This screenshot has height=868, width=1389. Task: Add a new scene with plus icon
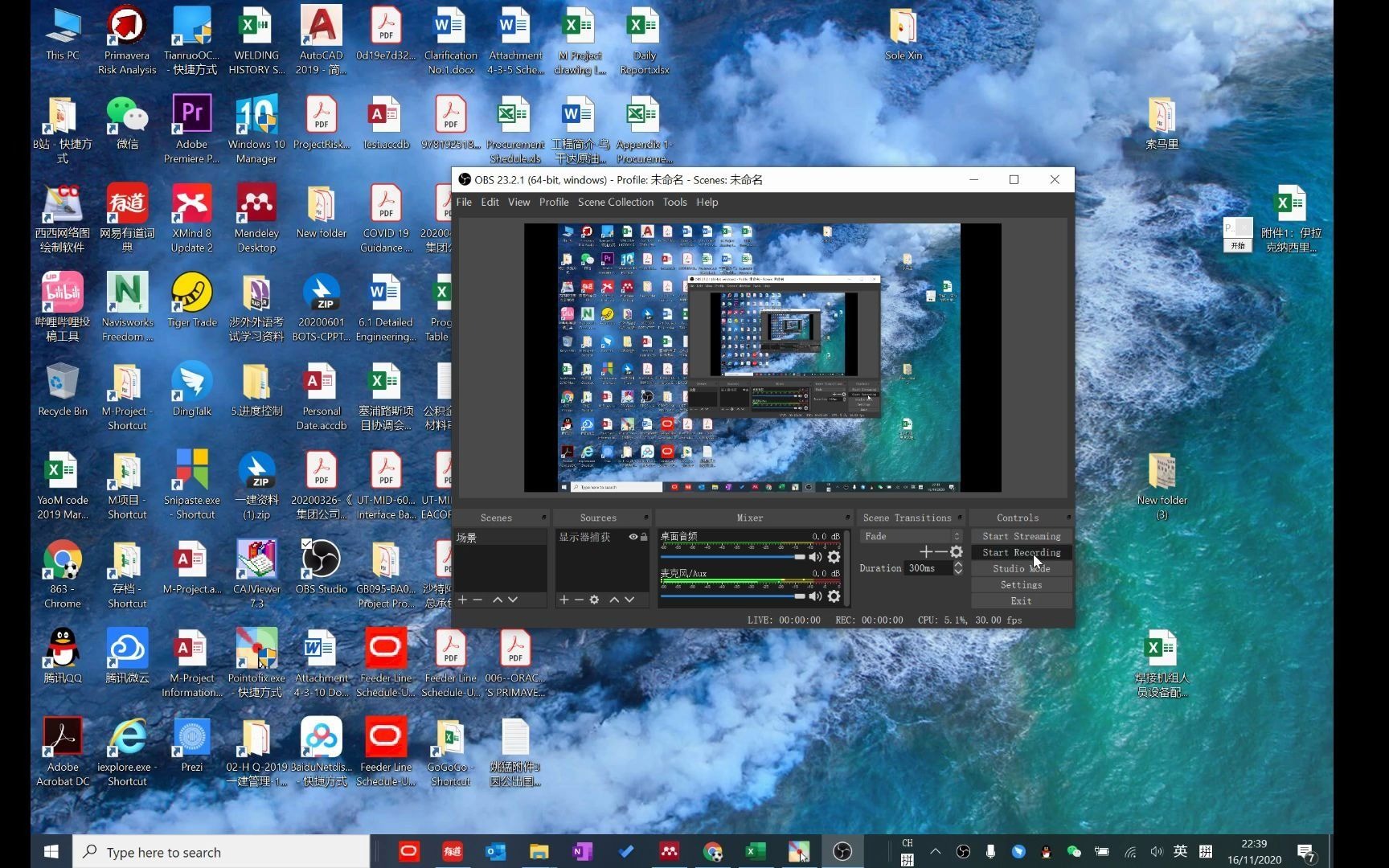462,600
